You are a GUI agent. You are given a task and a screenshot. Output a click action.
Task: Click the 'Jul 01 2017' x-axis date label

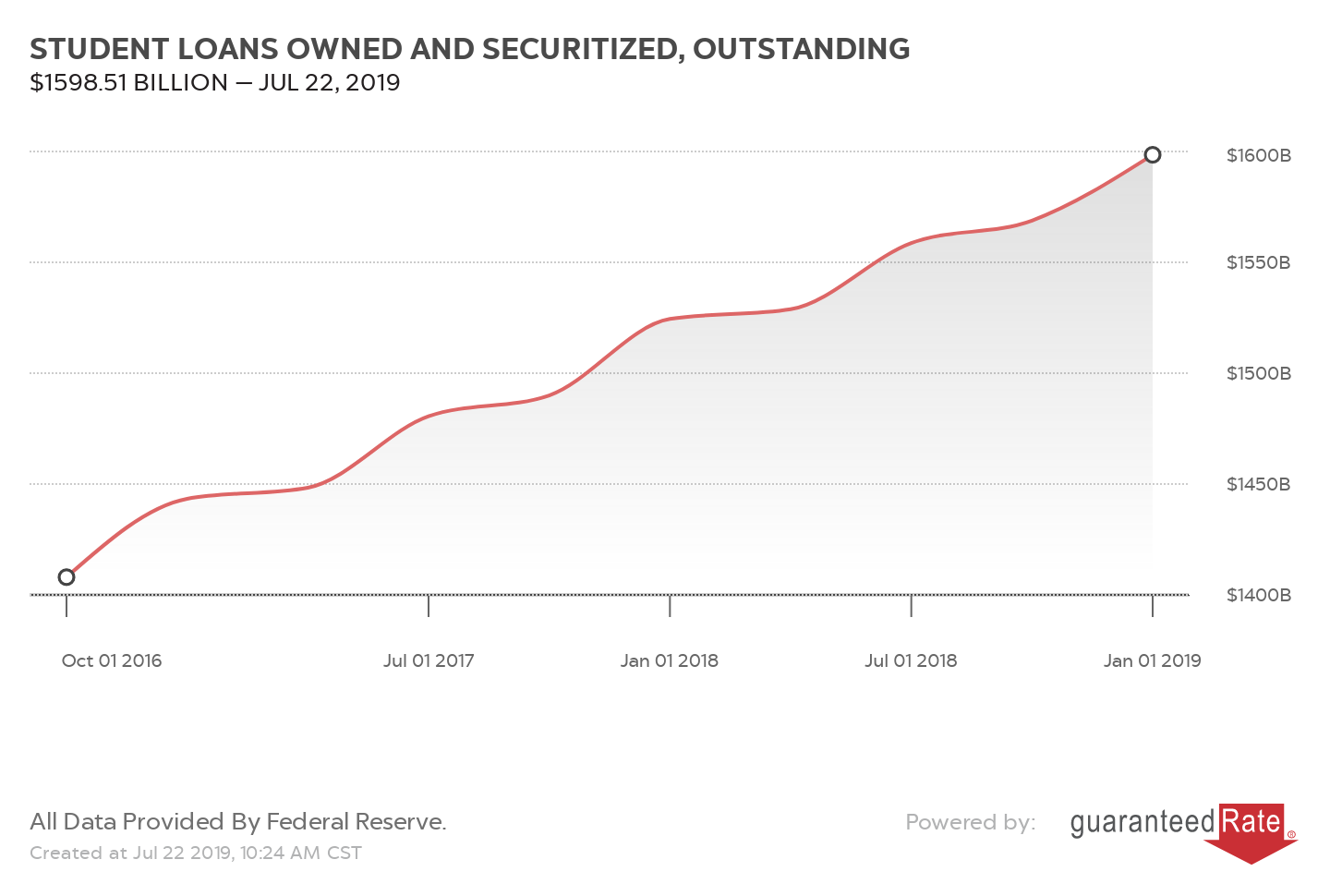tap(429, 660)
